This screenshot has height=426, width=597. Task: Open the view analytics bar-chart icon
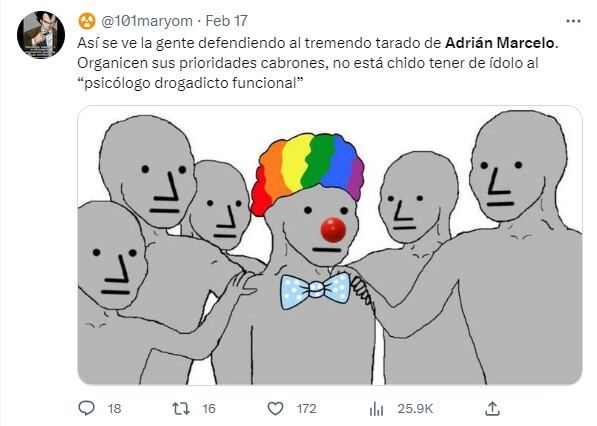(377, 409)
